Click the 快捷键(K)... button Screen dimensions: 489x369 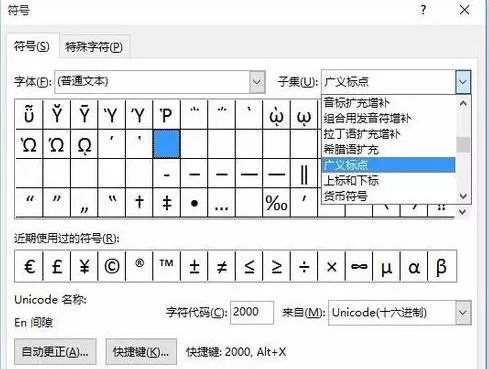pos(141,352)
